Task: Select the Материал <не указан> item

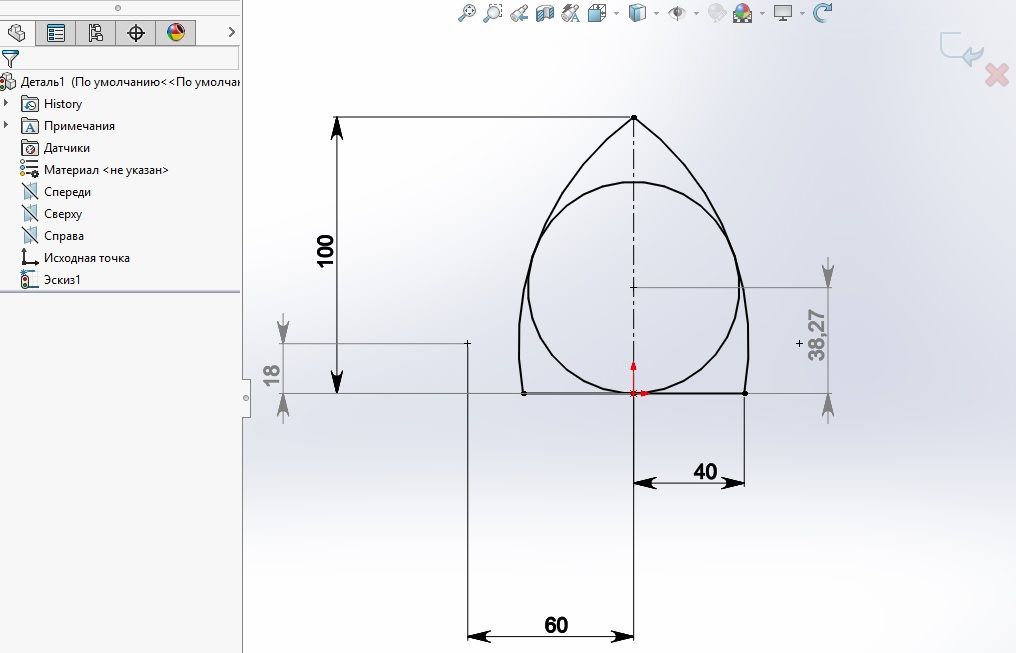Action: pyautogui.click(x=106, y=170)
